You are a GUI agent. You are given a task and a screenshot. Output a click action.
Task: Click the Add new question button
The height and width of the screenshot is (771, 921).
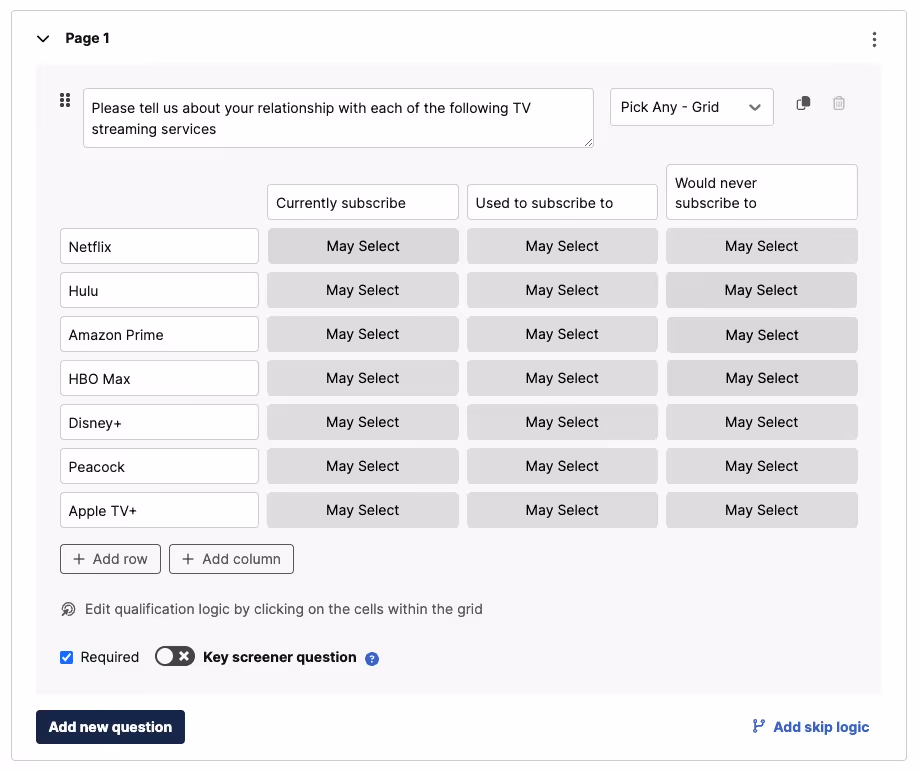(x=110, y=727)
